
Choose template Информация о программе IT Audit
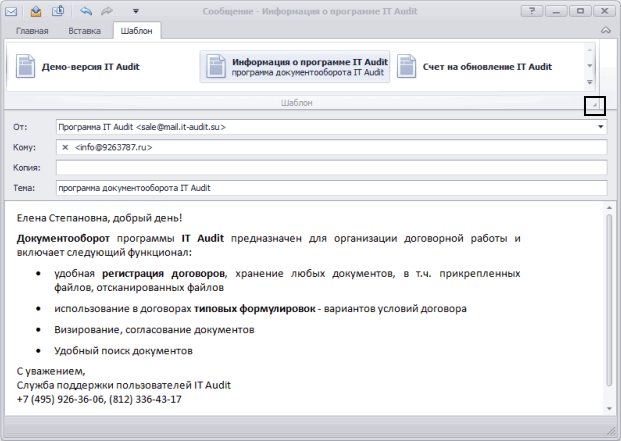coord(295,67)
